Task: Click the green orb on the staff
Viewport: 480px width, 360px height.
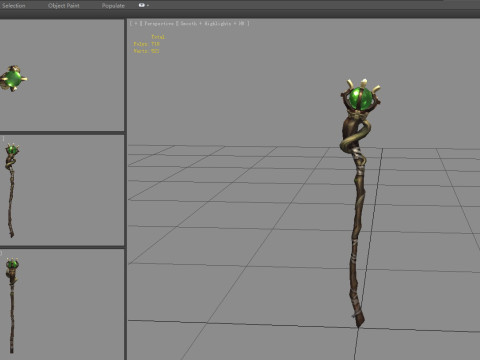Action: pyautogui.click(x=360, y=98)
